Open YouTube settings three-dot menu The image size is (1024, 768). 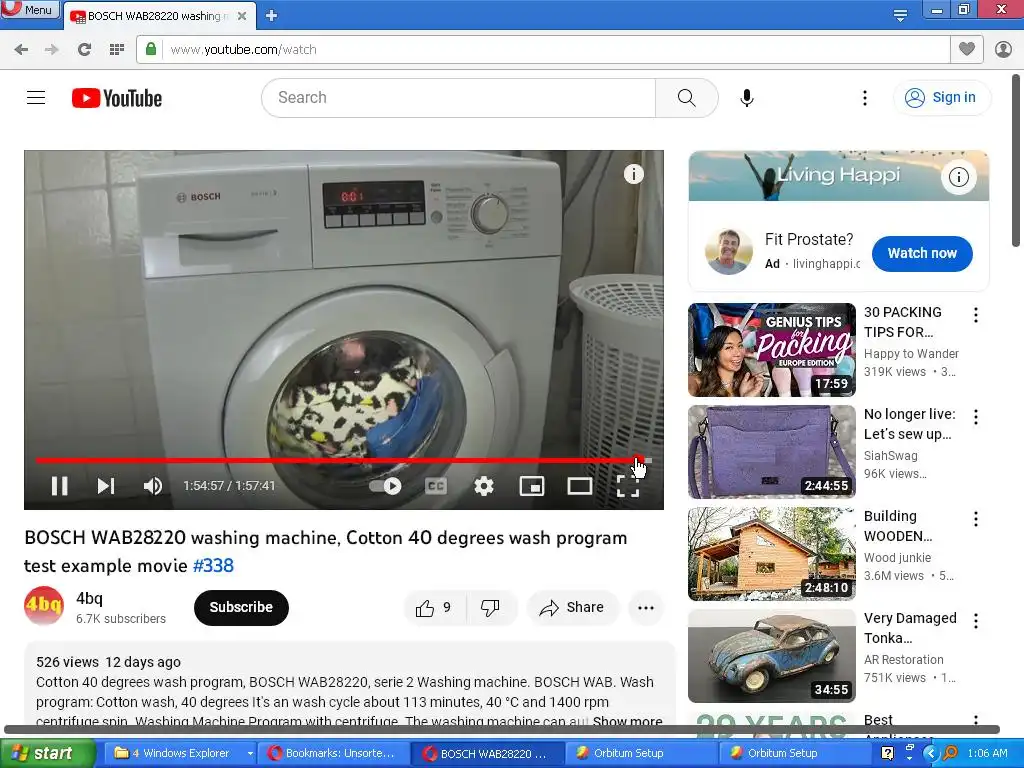point(865,98)
